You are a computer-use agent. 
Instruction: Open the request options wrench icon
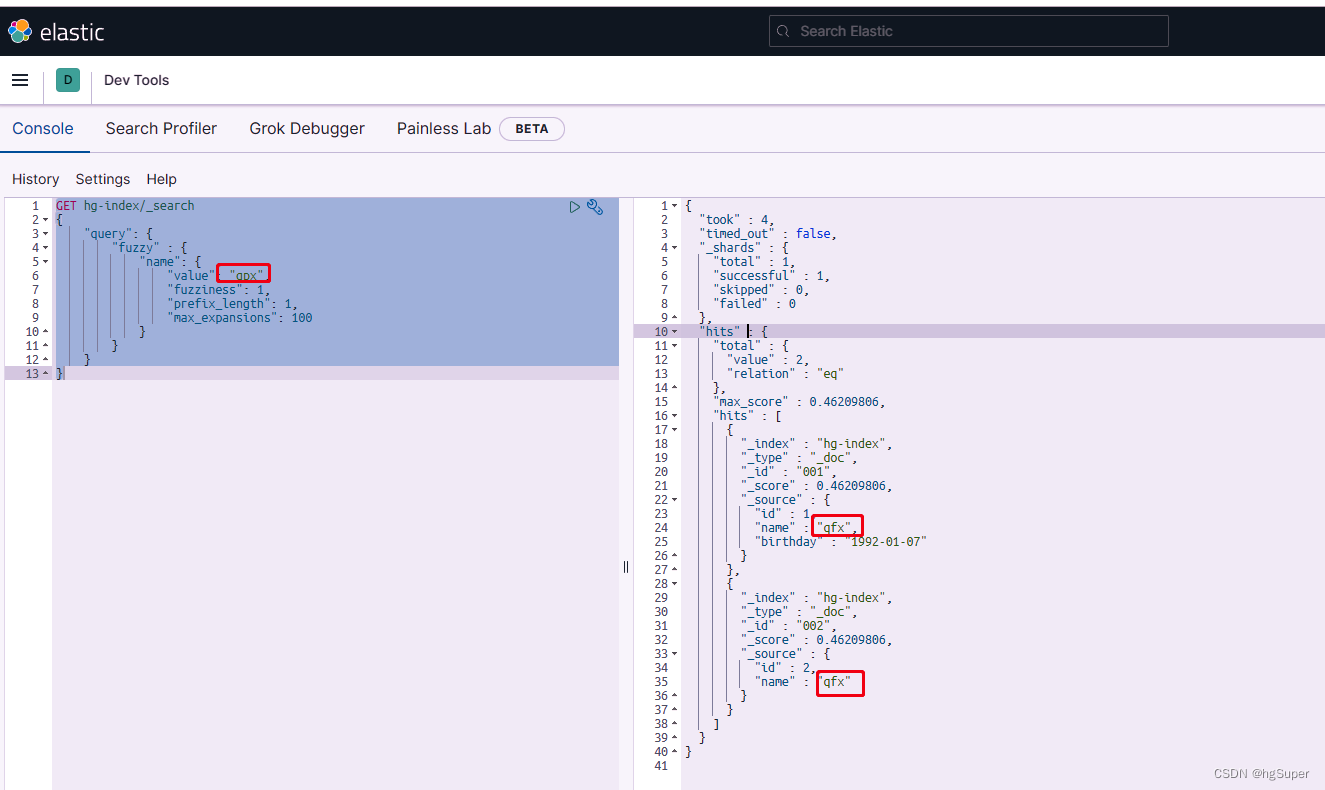(x=595, y=206)
